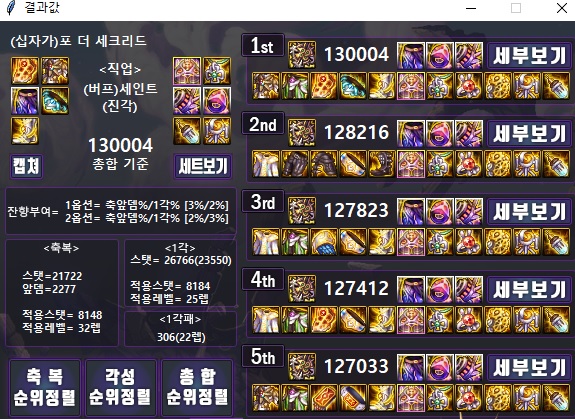
Task: Open 세부보기 details for 5th rank
Action: [x=529, y=367]
